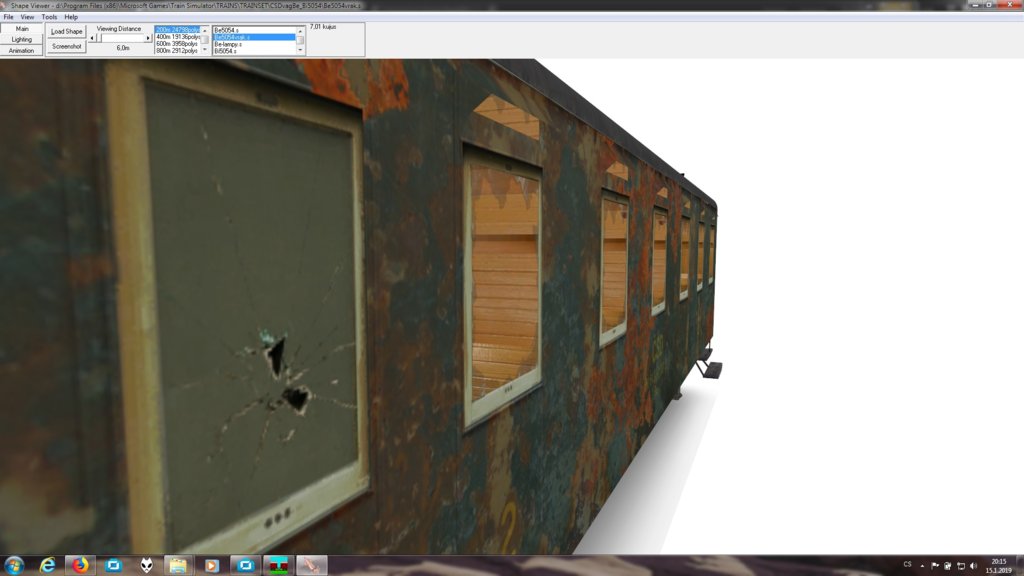
Task: Switch to the Animation tab
Action: 22,51
